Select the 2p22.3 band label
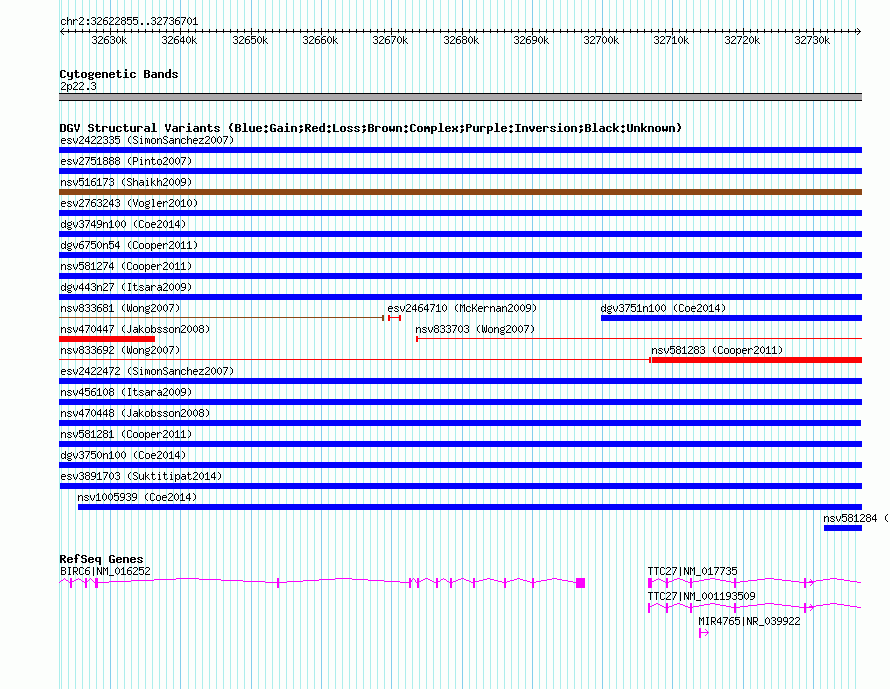The height and width of the screenshot is (689, 890). point(78,86)
